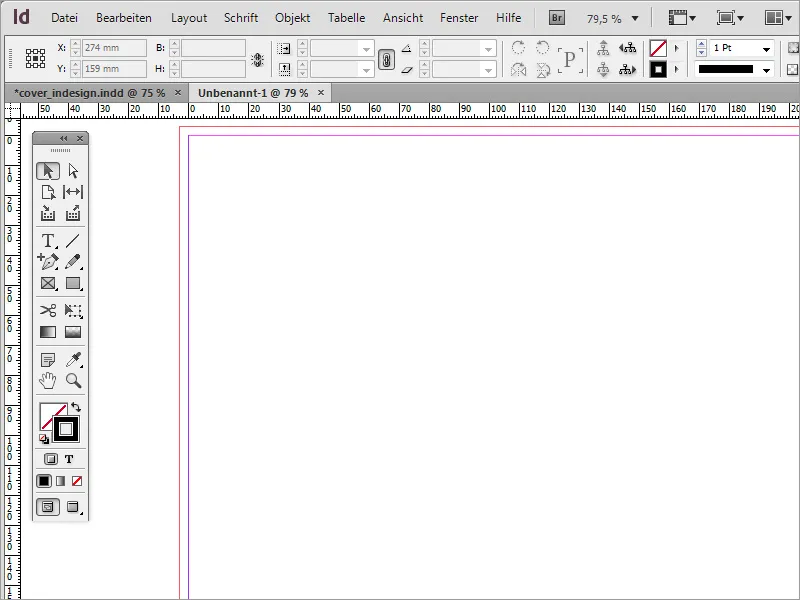
Task: Select the Gradient Swatch tool
Action: pos(47,332)
